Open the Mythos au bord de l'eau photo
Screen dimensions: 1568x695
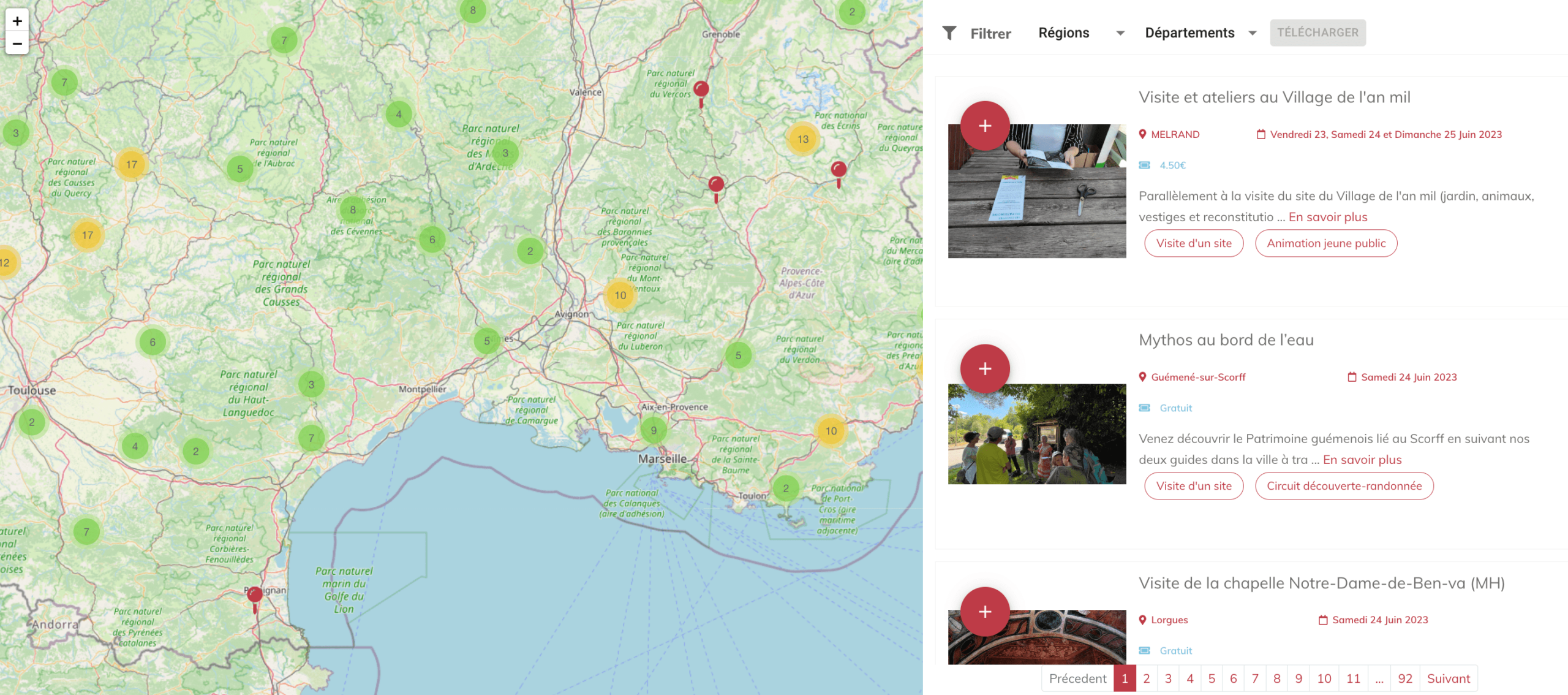(x=1036, y=434)
